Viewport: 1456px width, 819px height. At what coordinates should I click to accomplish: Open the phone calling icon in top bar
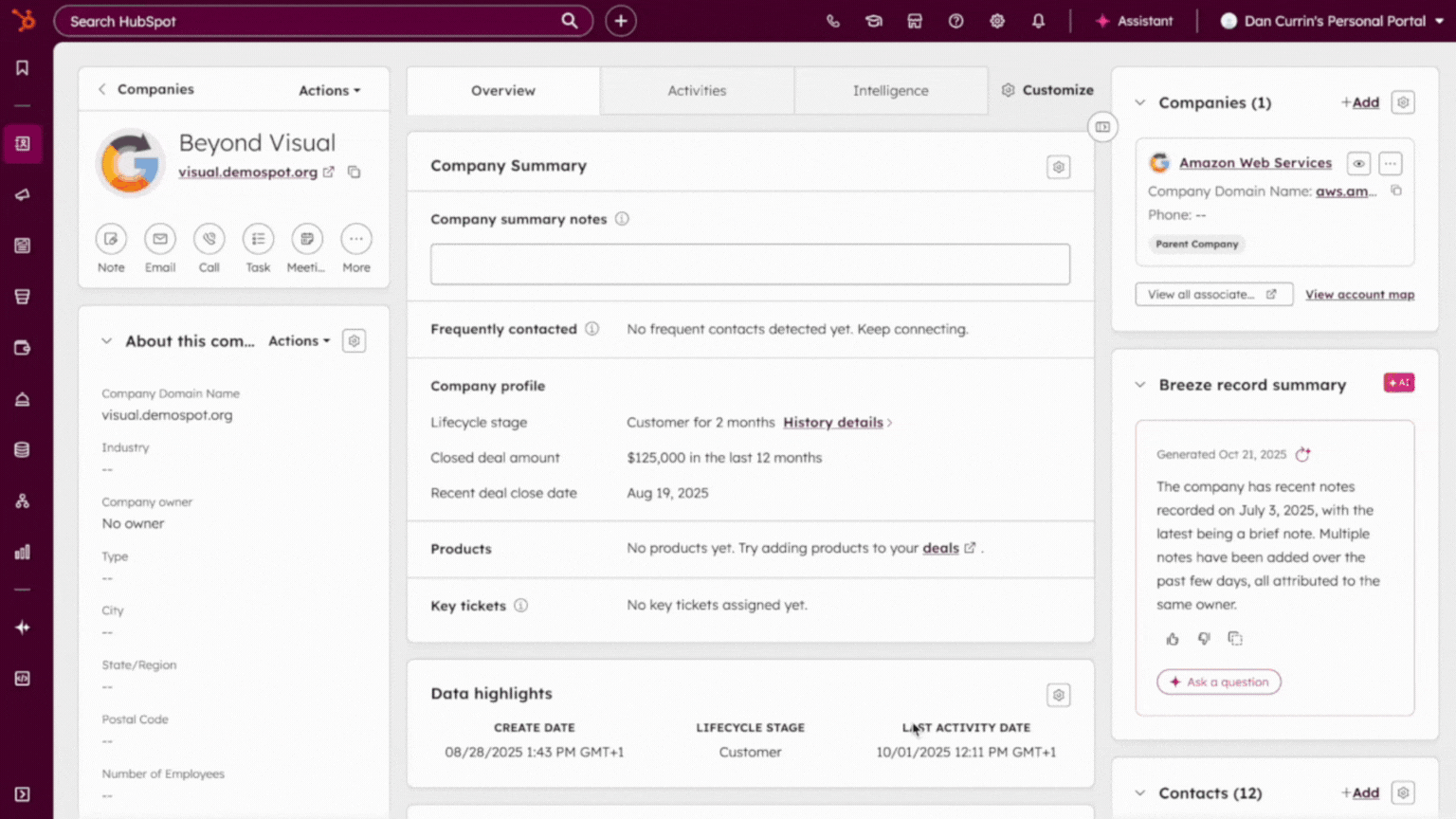(x=832, y=21)
